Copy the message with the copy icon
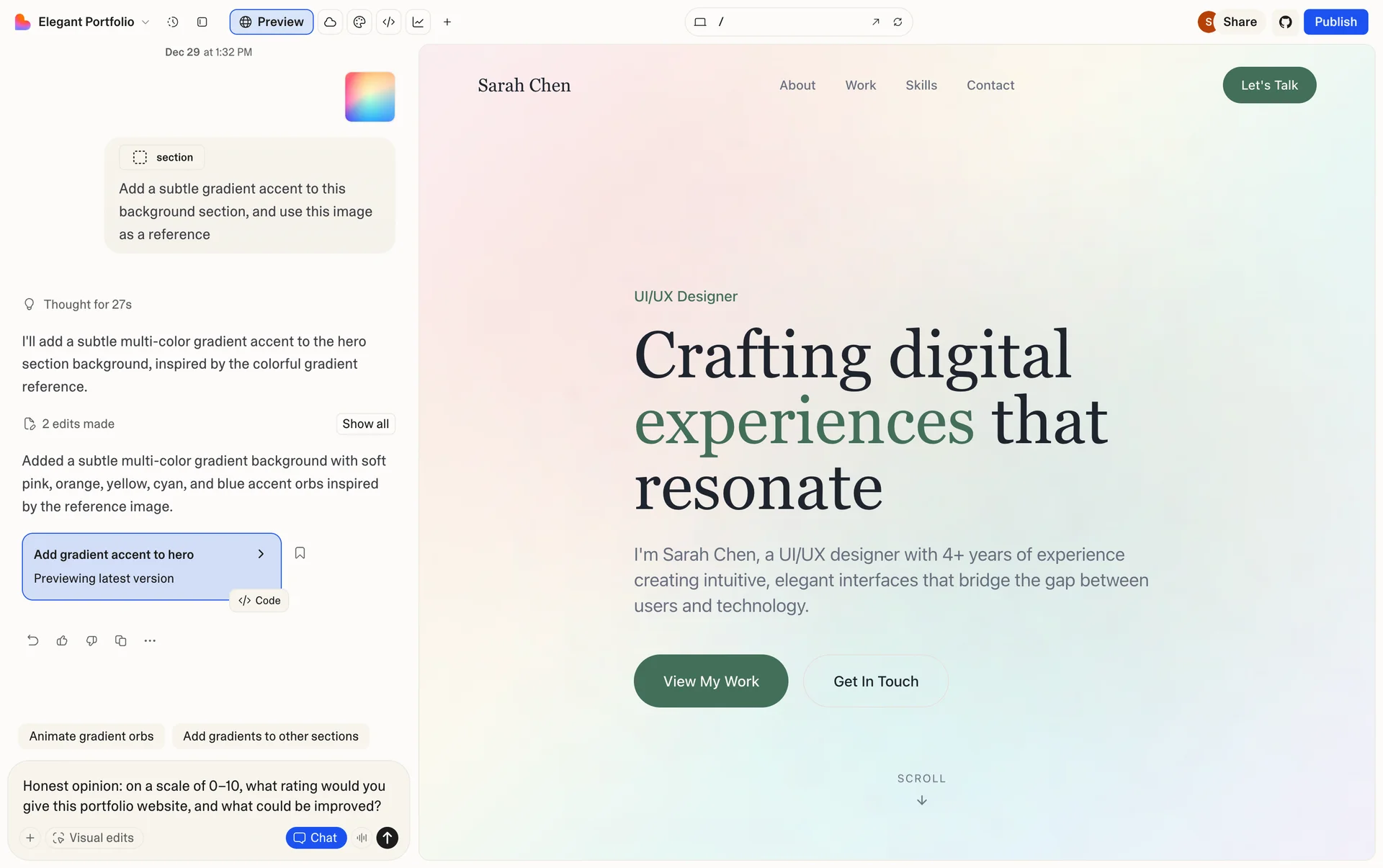 coord(121,640)
